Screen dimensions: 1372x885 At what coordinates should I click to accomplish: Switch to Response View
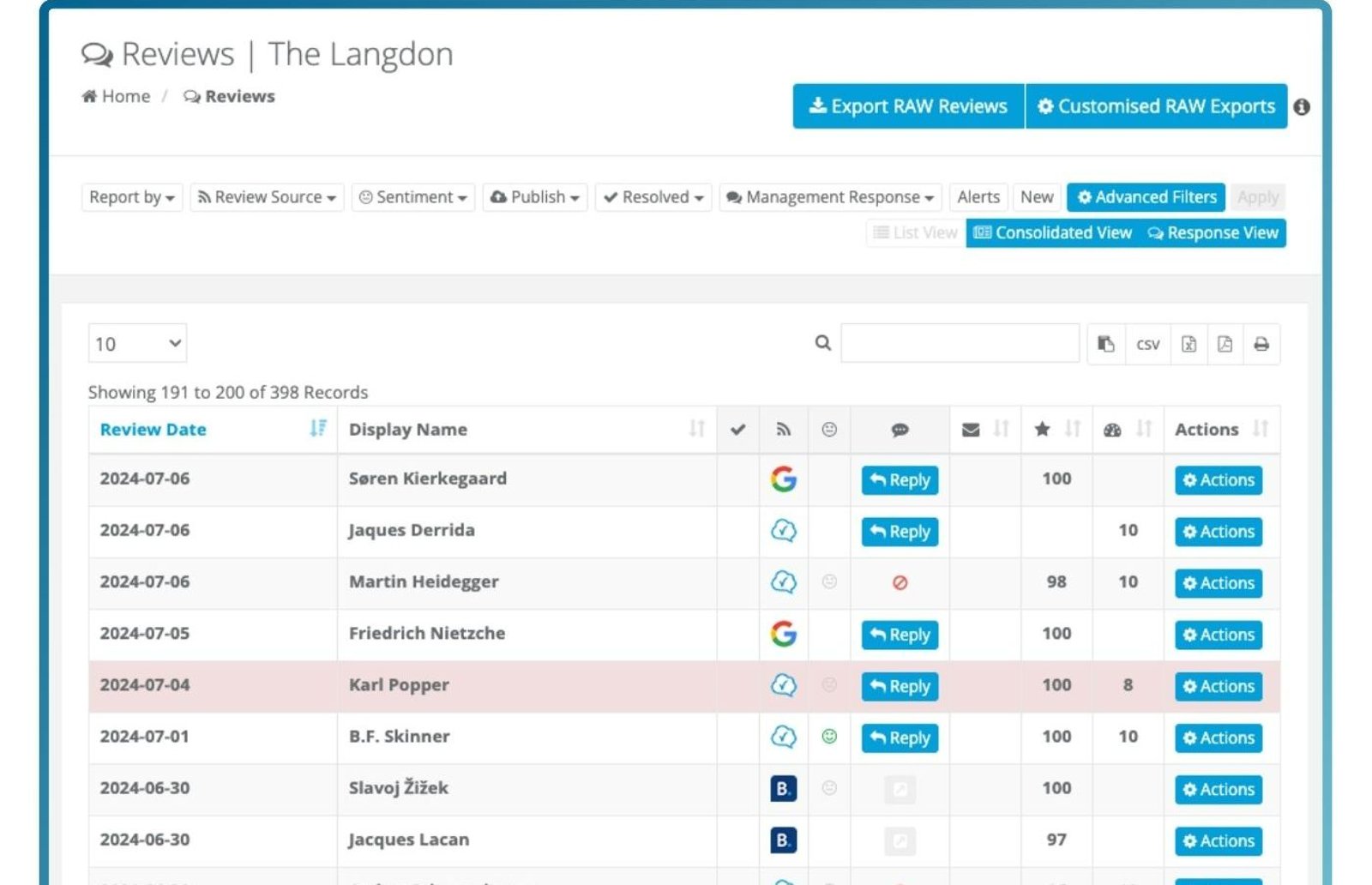pyautogui.click(x=1213, y=232)
